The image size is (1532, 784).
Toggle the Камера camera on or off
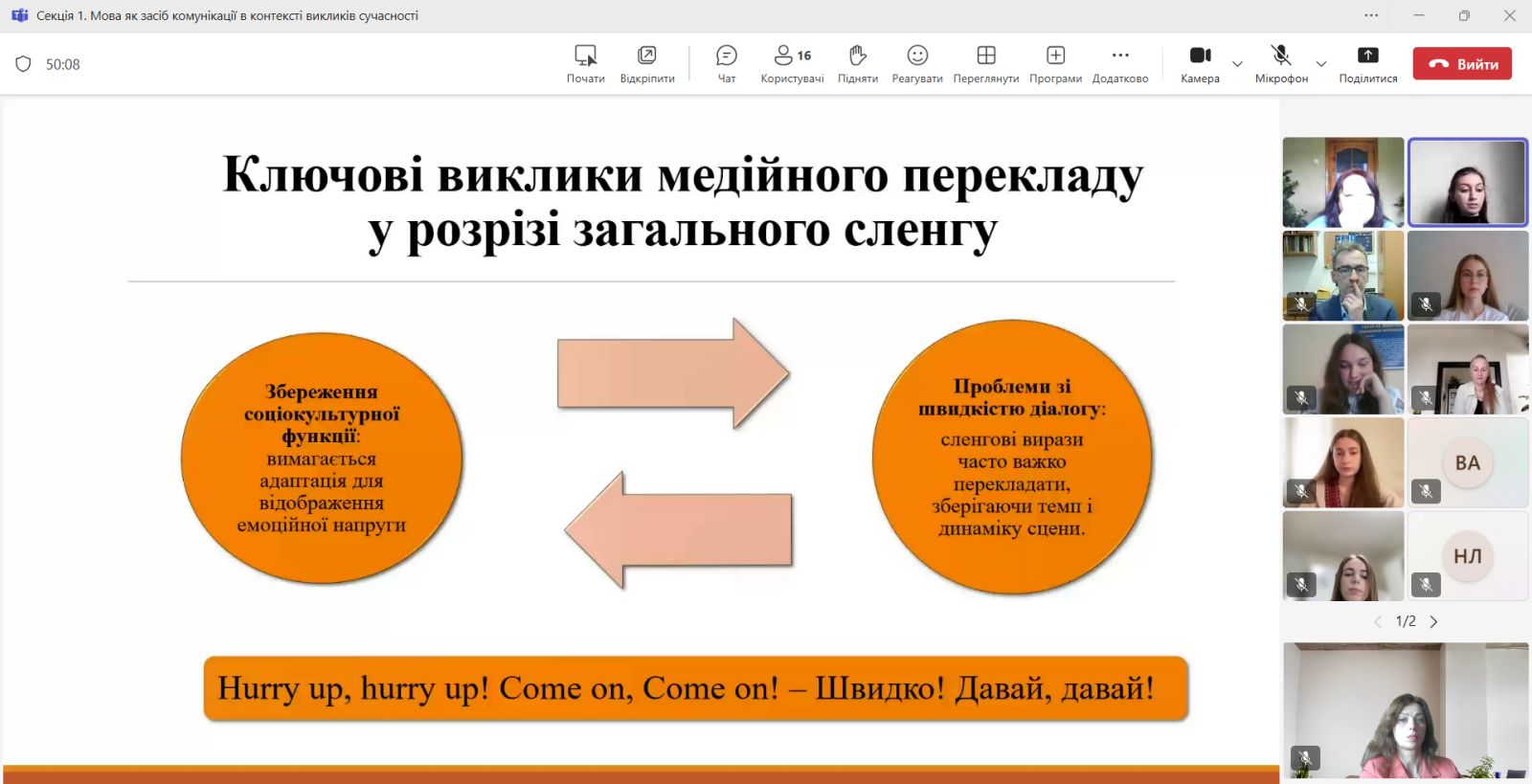pyautogui.click(x=1200, y=63)
